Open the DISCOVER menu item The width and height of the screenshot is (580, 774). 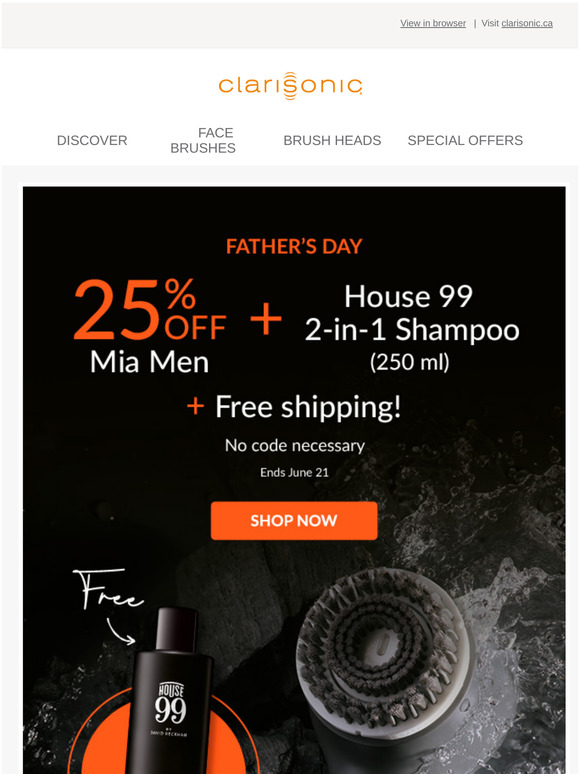pyautogui.click(x=92, y=141)
